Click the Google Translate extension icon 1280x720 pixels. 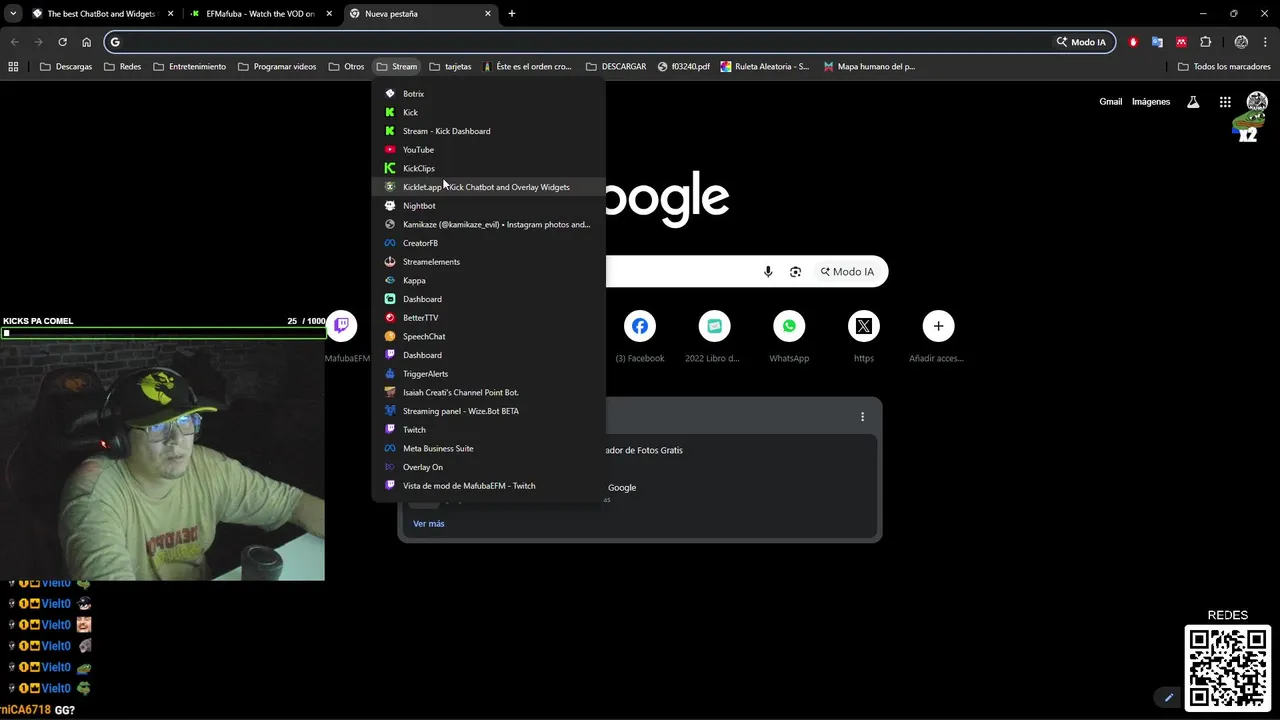point(1157,42)
